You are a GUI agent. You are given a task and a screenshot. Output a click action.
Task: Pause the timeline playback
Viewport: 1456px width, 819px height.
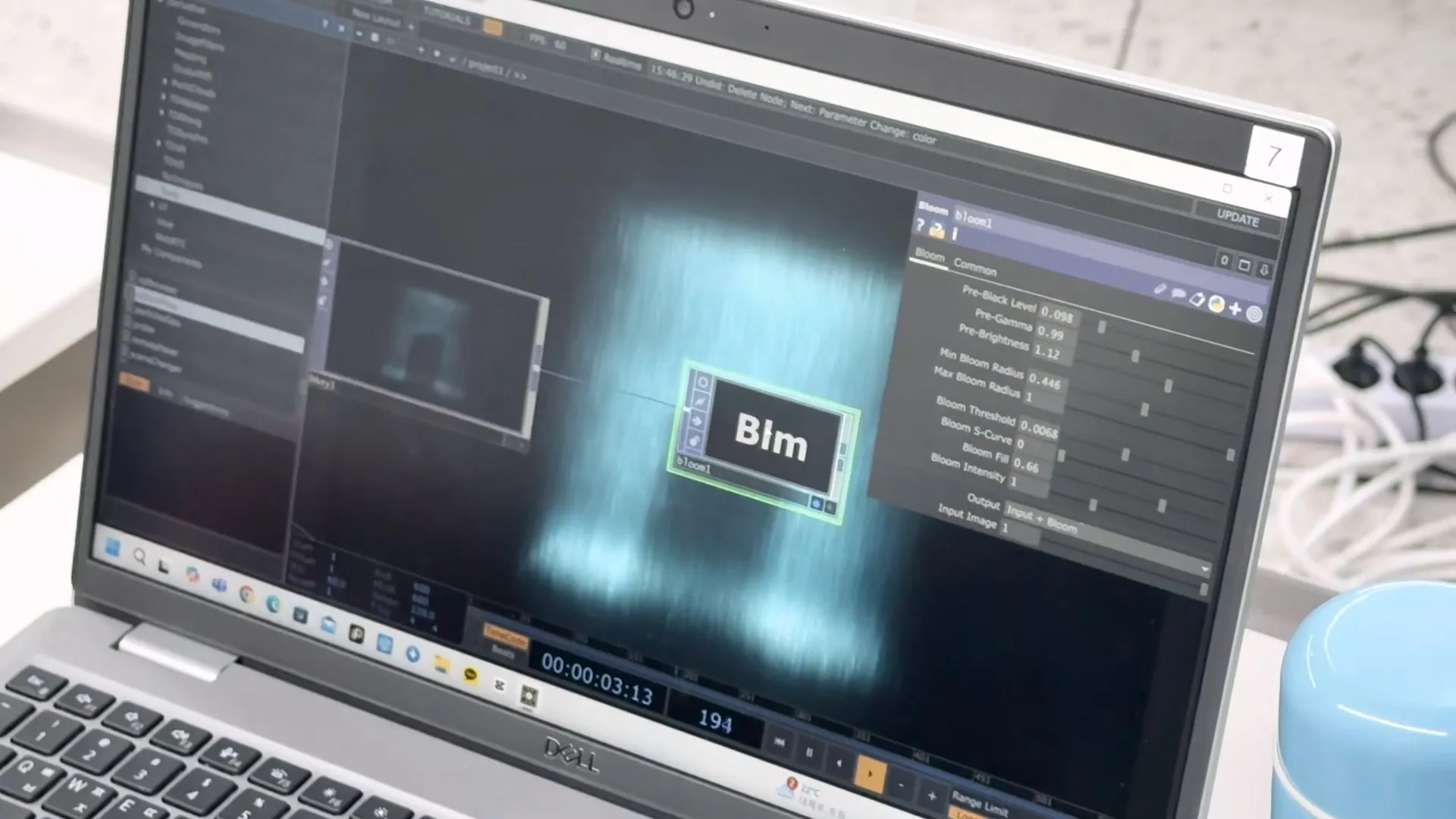pos(809,752)
